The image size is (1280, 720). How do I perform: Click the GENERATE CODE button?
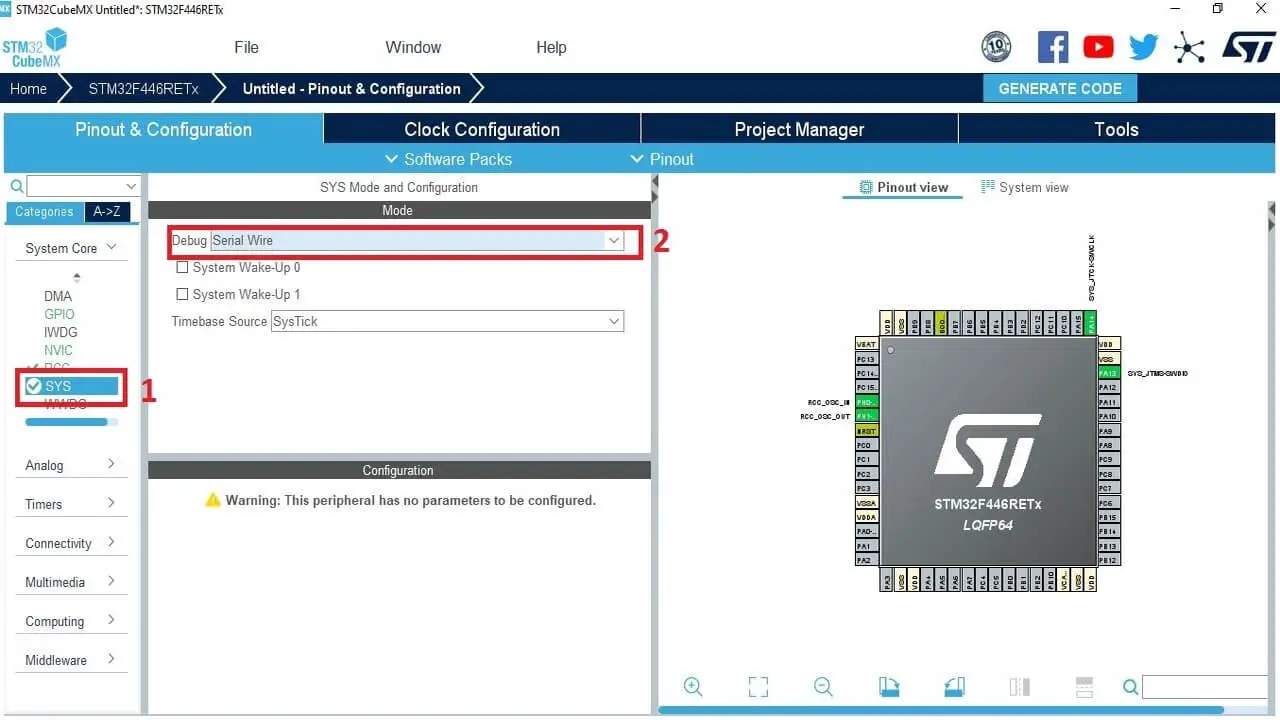coord(1060,88)
